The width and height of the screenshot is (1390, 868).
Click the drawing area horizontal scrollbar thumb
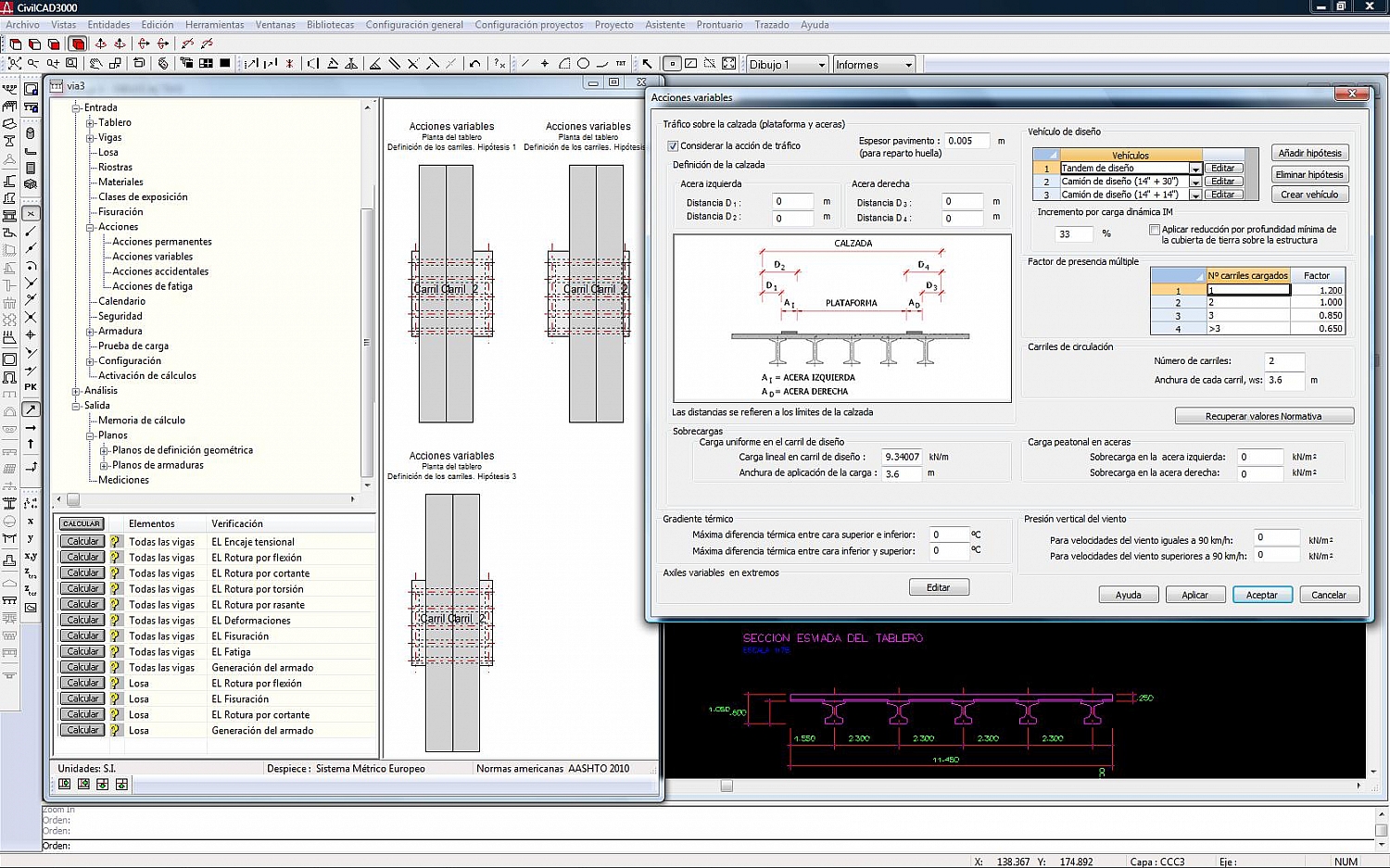click(x=727, y=786)
